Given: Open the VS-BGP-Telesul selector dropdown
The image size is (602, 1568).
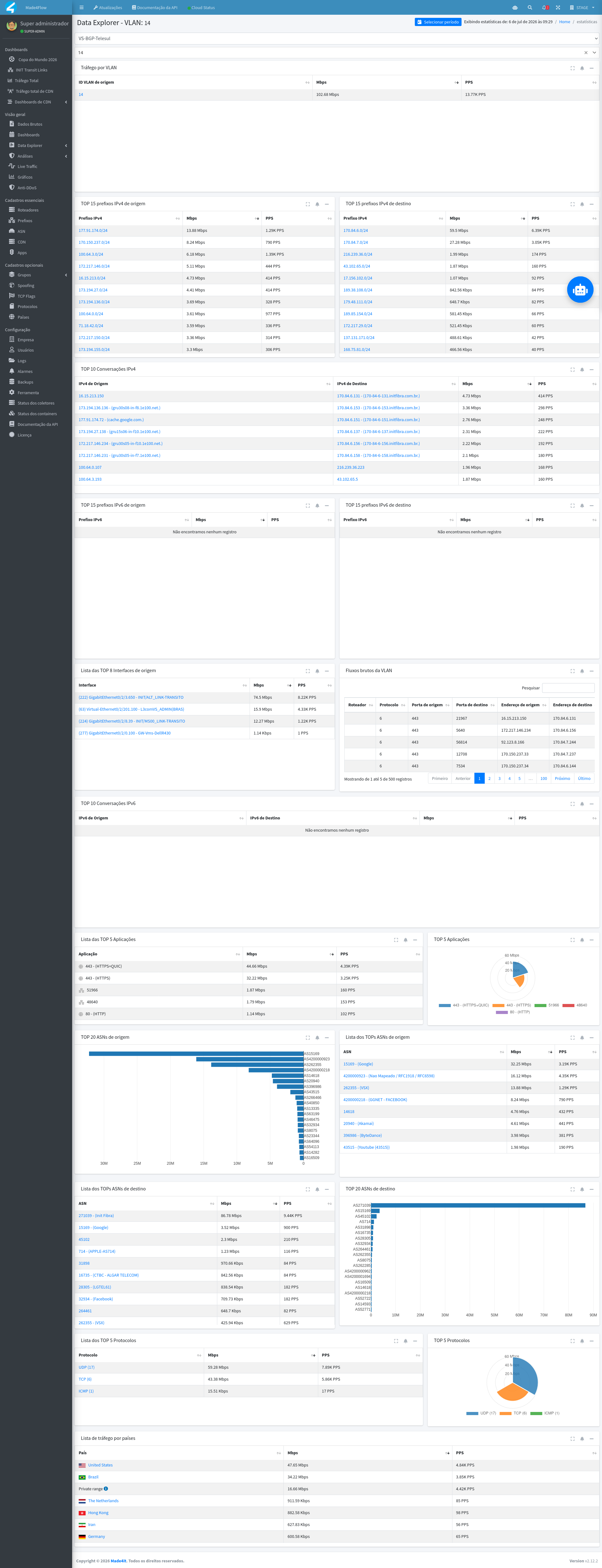Looking at the screenshot, I should coord(337,38).
